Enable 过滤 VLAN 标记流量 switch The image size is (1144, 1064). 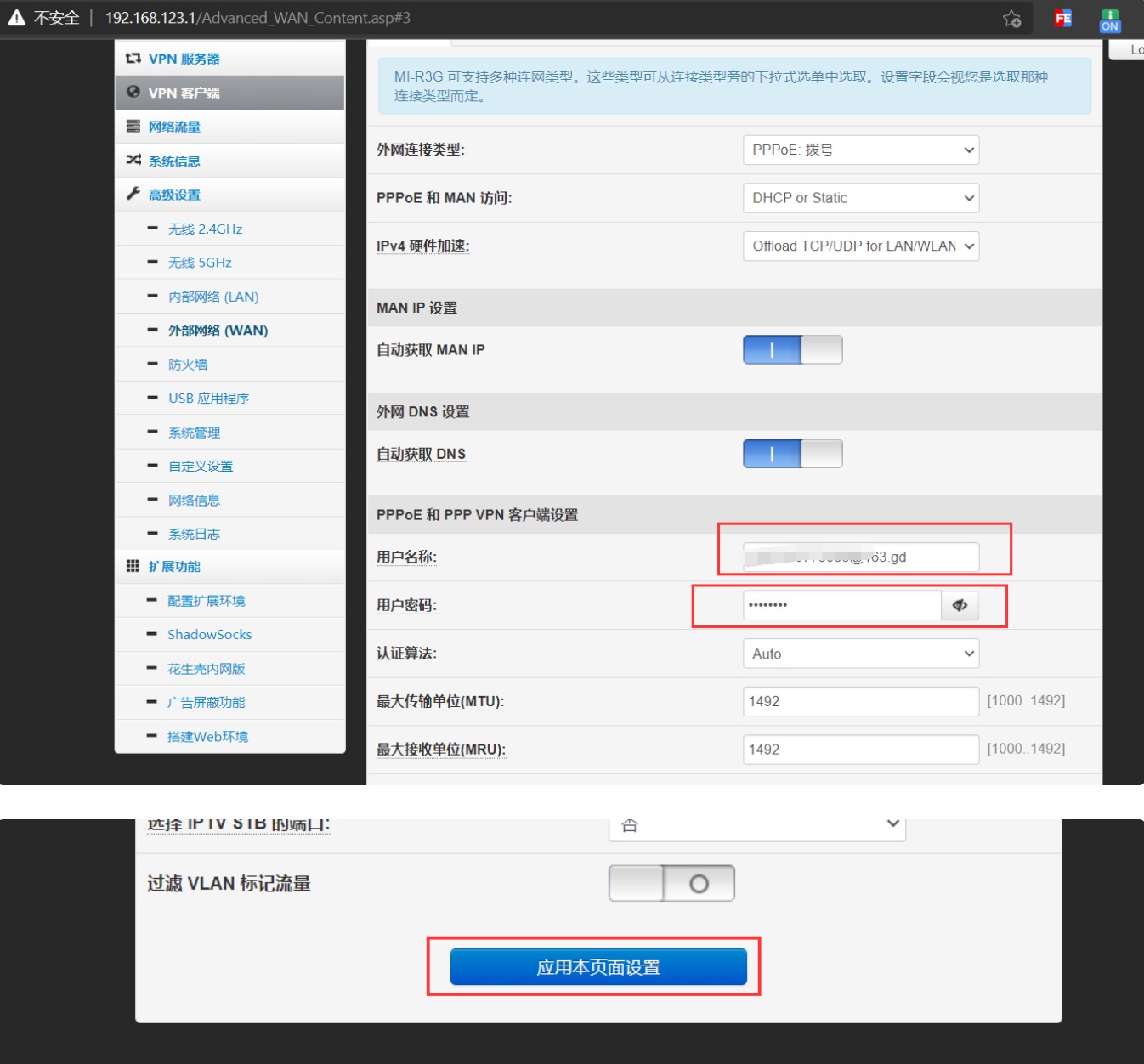[x=671, y=884]
